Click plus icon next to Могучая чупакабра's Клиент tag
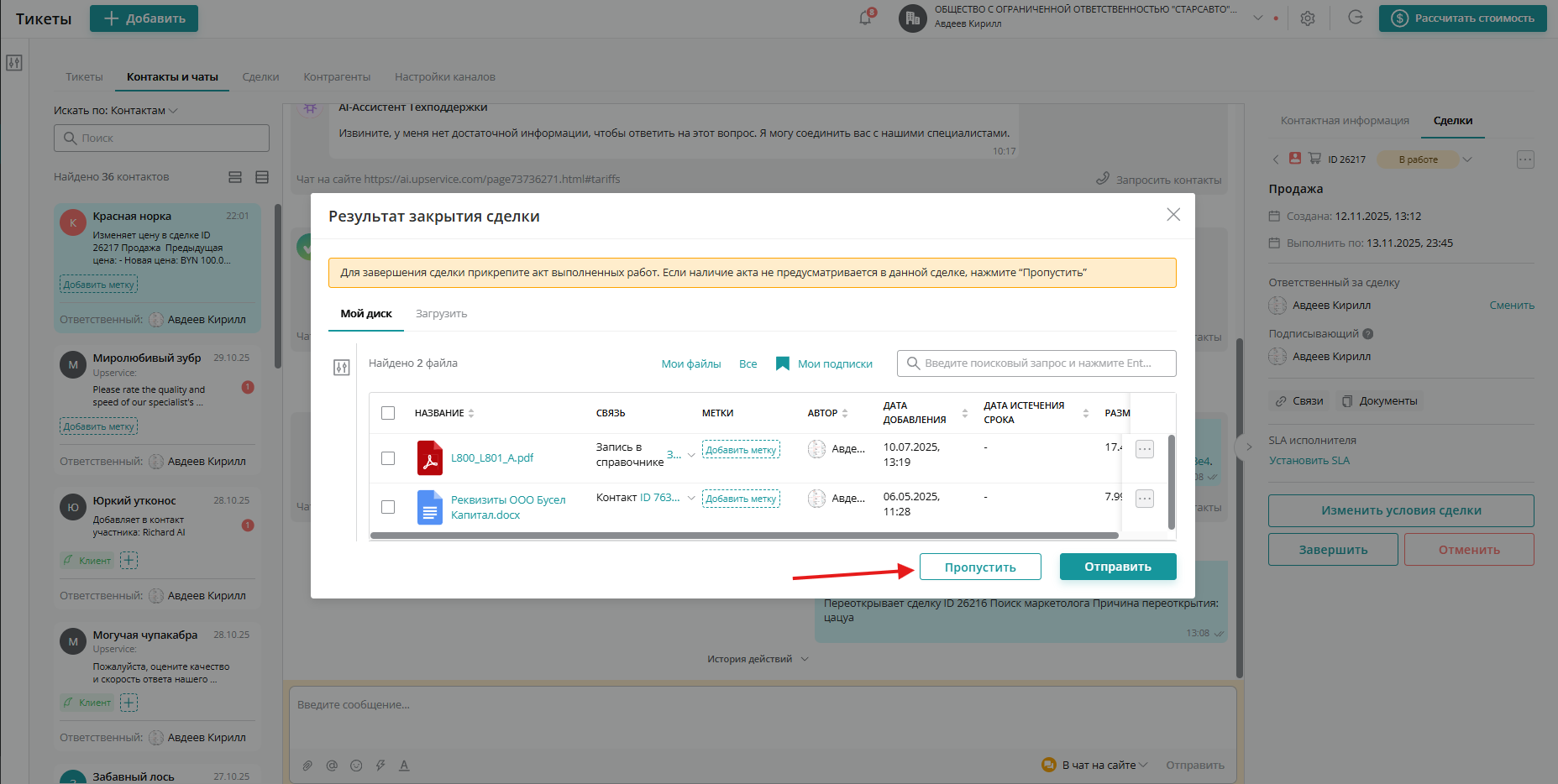Screen dimensions: 1558x784 click(129, 703)
